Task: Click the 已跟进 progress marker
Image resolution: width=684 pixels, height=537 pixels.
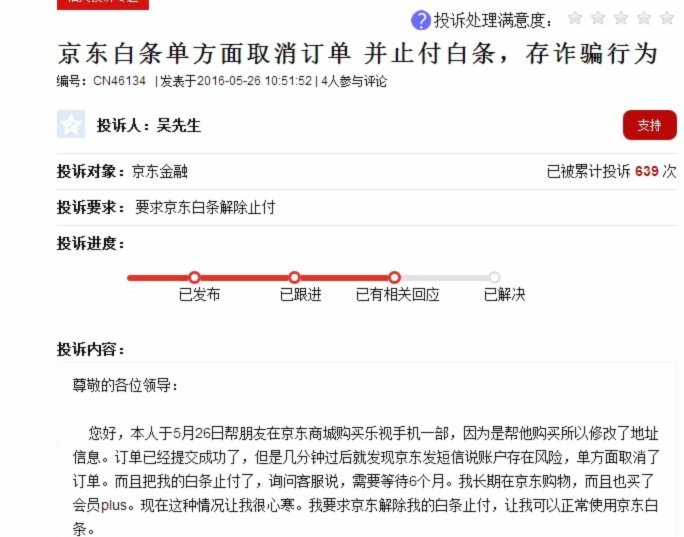Action: coord(294,277)
